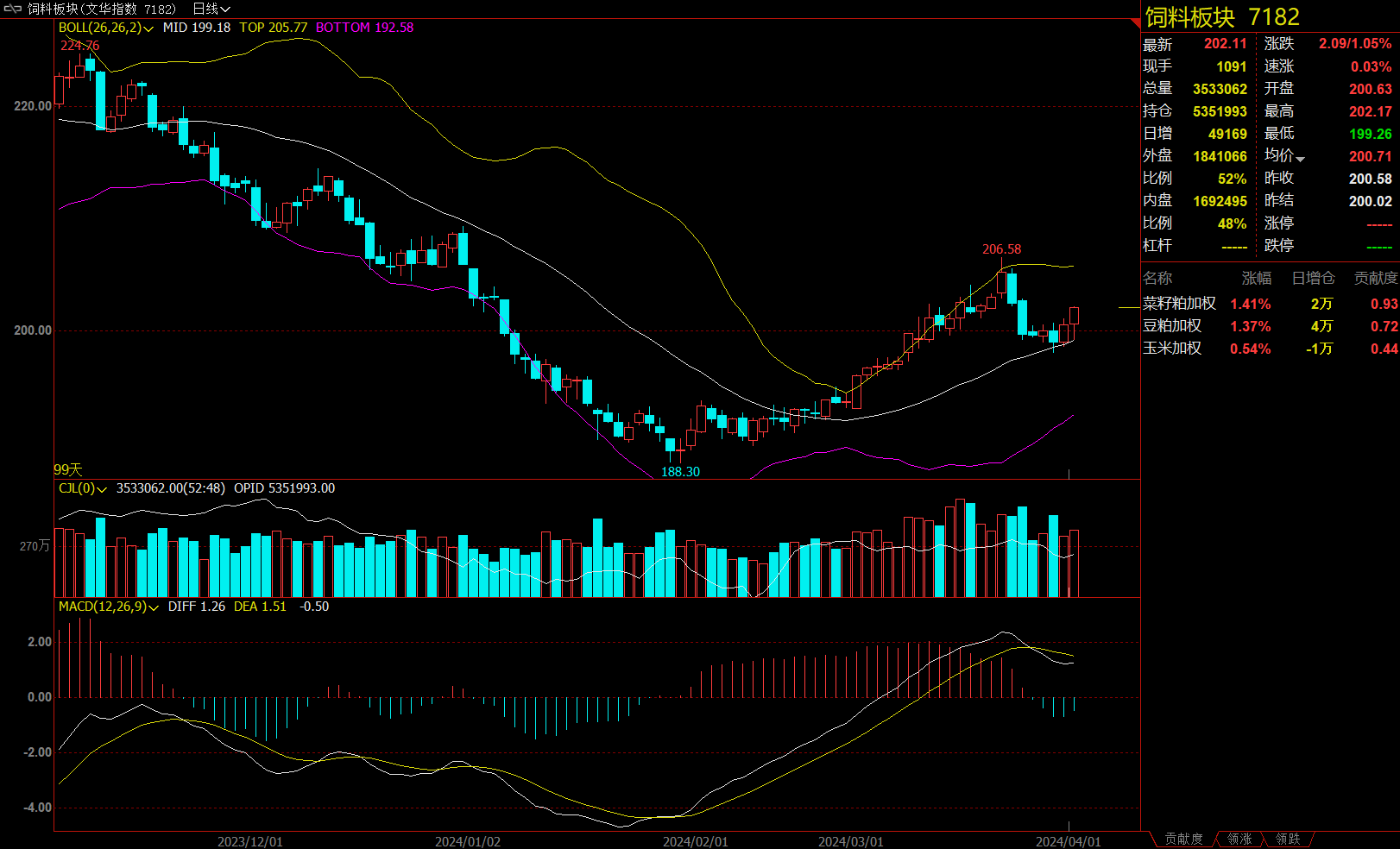Click the red corner triangle at top of quote panel
The width and height of the screenshot is (1400, 849).
pyautogui.click(x=1136, y=23)
